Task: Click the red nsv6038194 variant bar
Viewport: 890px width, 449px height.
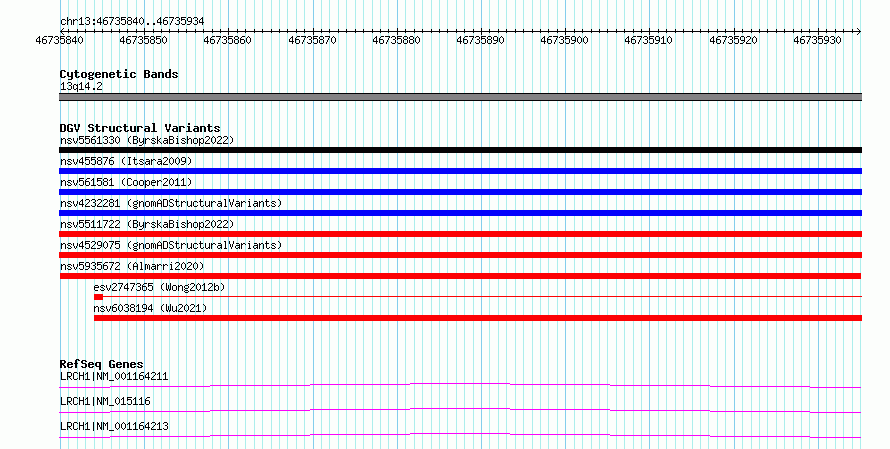Action: pos(478,318)
